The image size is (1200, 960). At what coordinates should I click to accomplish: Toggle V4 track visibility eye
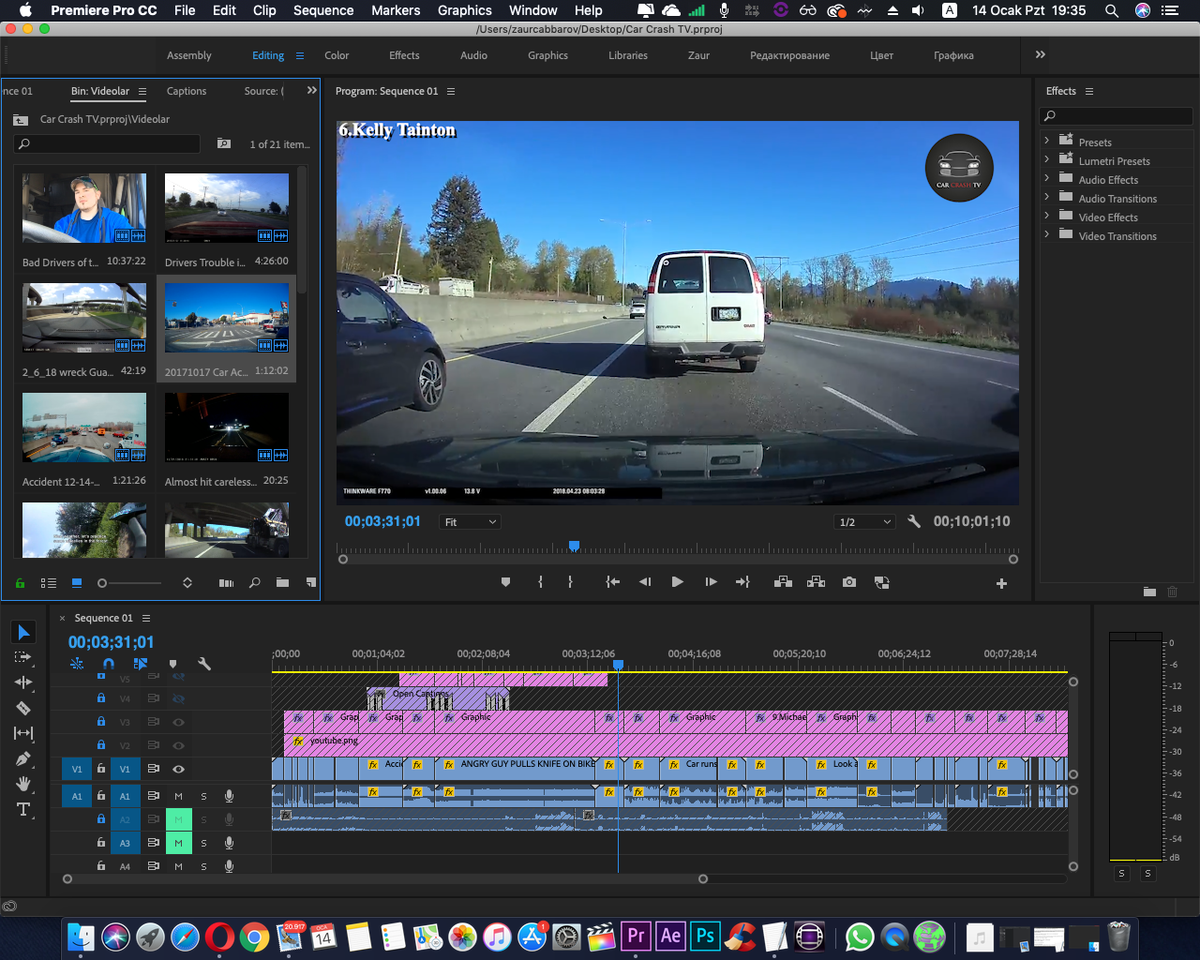point(179,699)
